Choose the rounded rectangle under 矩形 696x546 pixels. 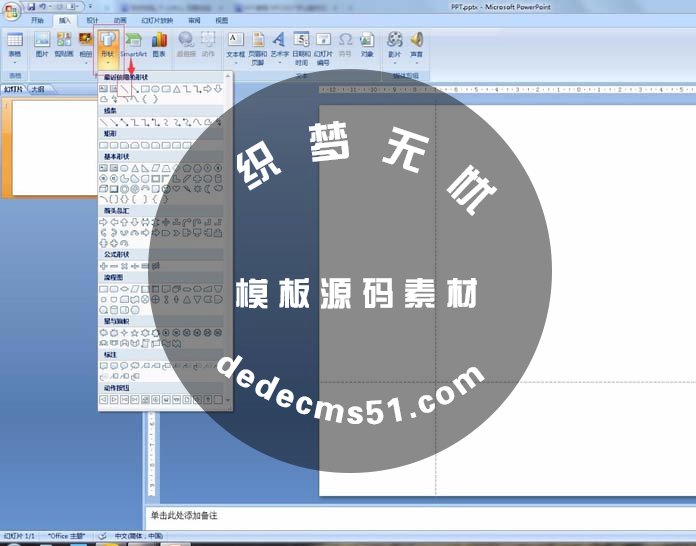click(114, 145)
